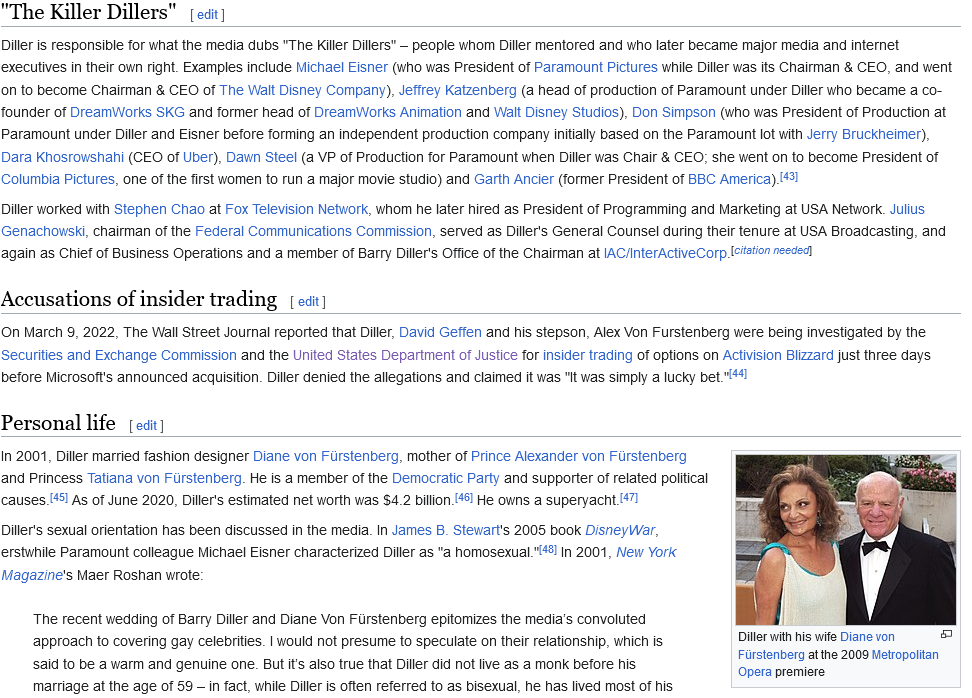
Task: Open the Paramount Pictures link
Action: tap(596, 68)
